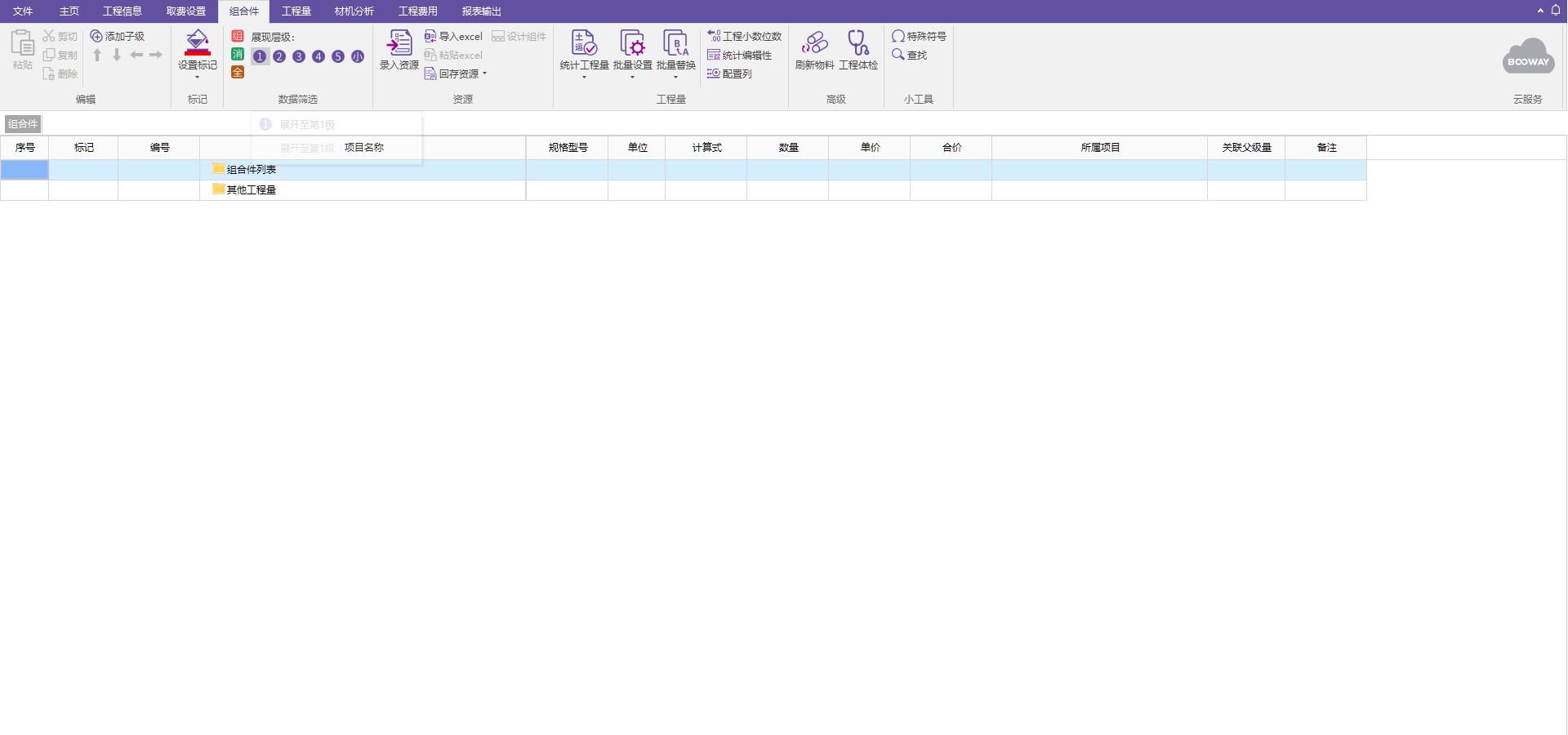The width and height of the screenshot is (1568, 735).
Task: Click the 统计工程量 icon
Action: click(x=585, y=42)
